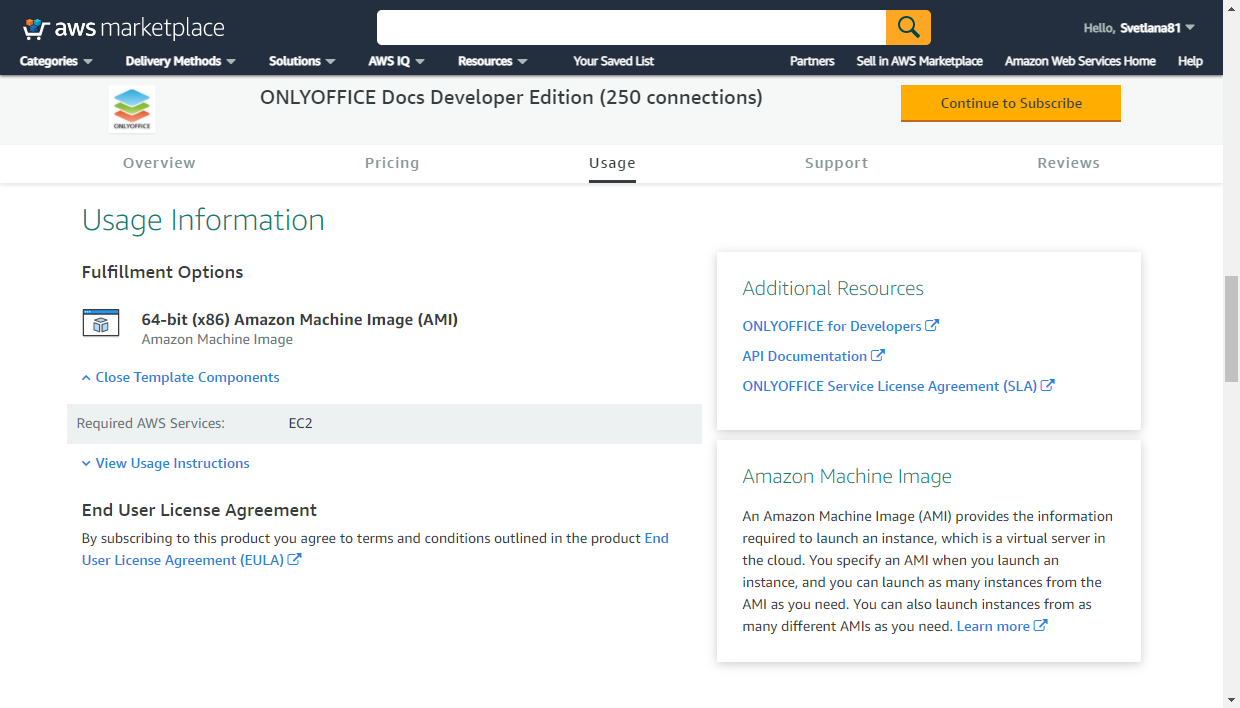Screen dimensions: 1240x708
Task: Expand the Solutions dropdown menu
Action: (302, 61)
